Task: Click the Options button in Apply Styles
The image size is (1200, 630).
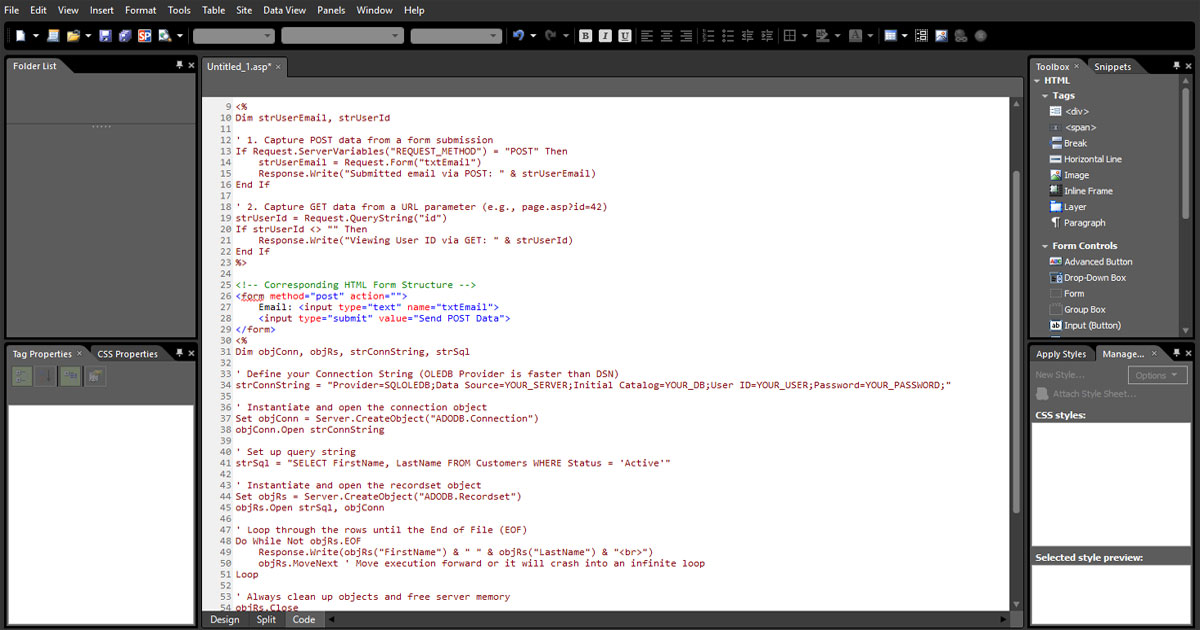Action: (1157, 375)
